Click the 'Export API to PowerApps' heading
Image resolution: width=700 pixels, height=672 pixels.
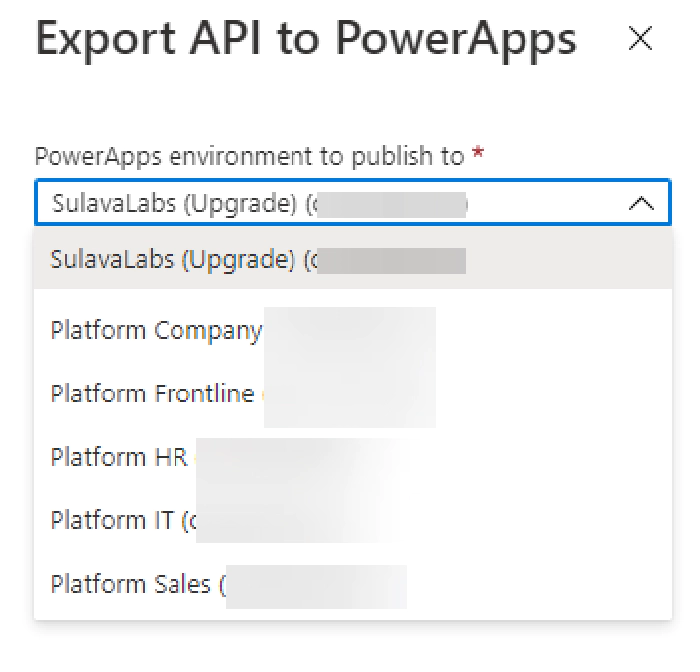coord(306,39)
